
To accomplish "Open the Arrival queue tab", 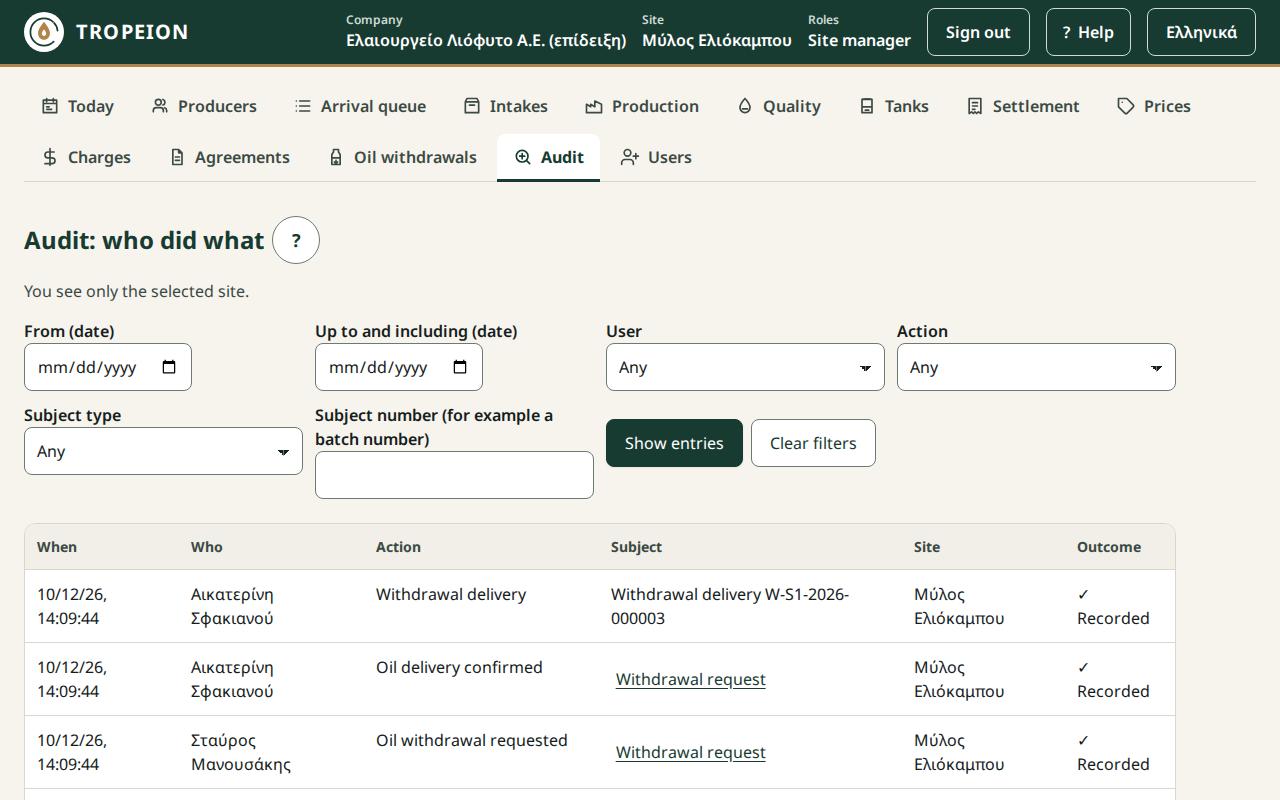I will pyautogui.click(x=360, y=106).
